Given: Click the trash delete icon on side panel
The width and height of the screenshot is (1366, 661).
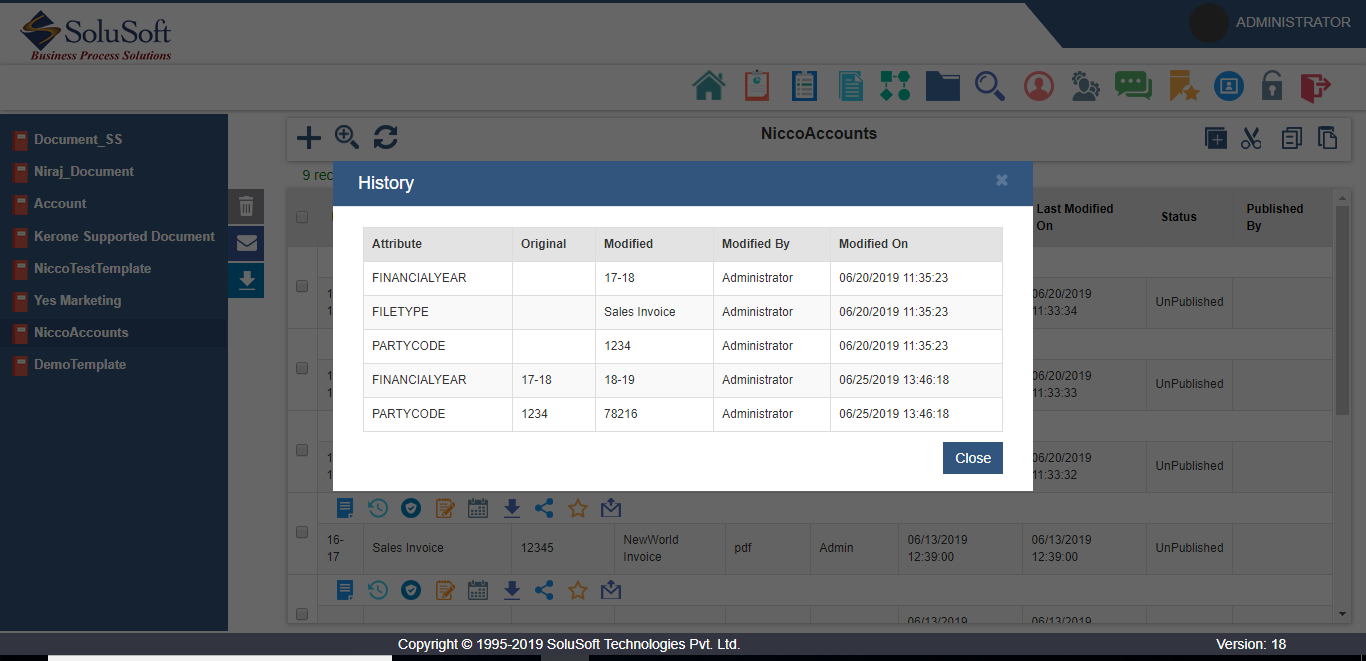Looking at the screenshot, I should point(246,207).
